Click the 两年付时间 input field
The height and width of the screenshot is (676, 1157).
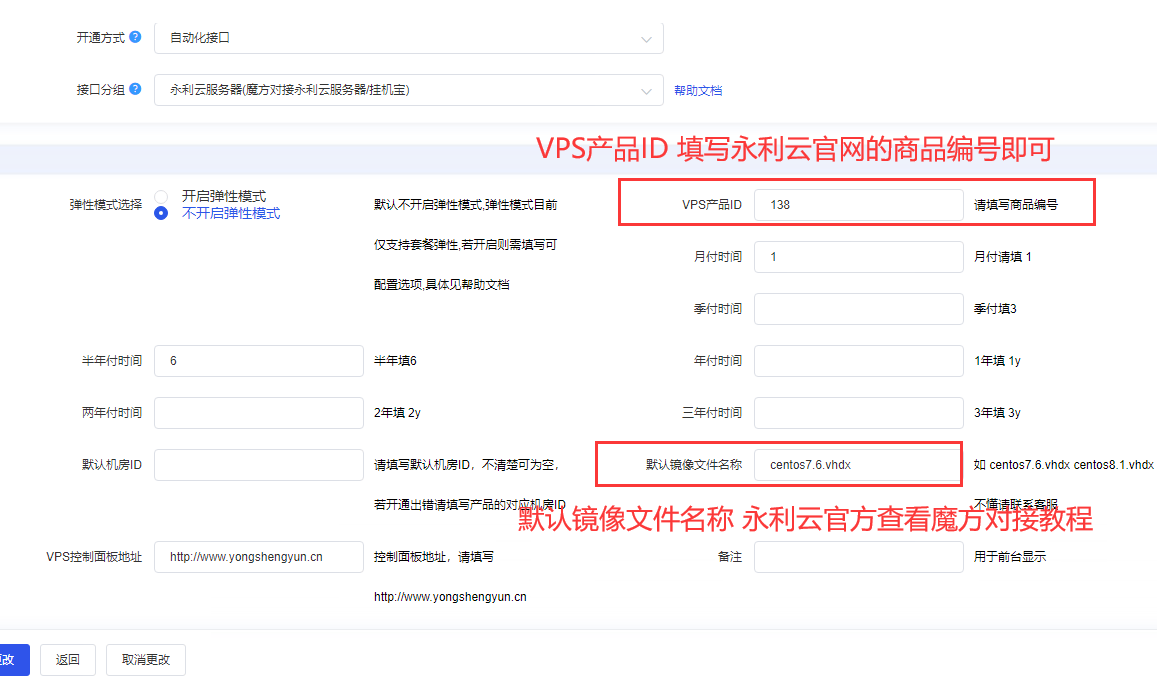coord(258,413)
